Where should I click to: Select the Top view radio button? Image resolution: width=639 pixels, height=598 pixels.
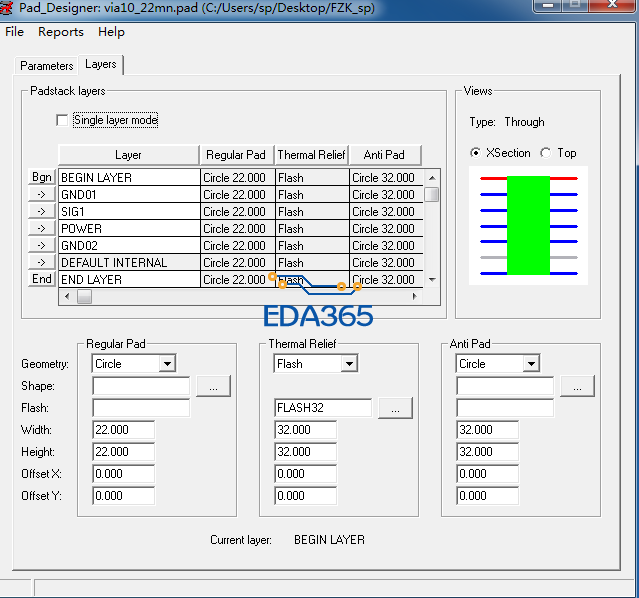point(545,153)
